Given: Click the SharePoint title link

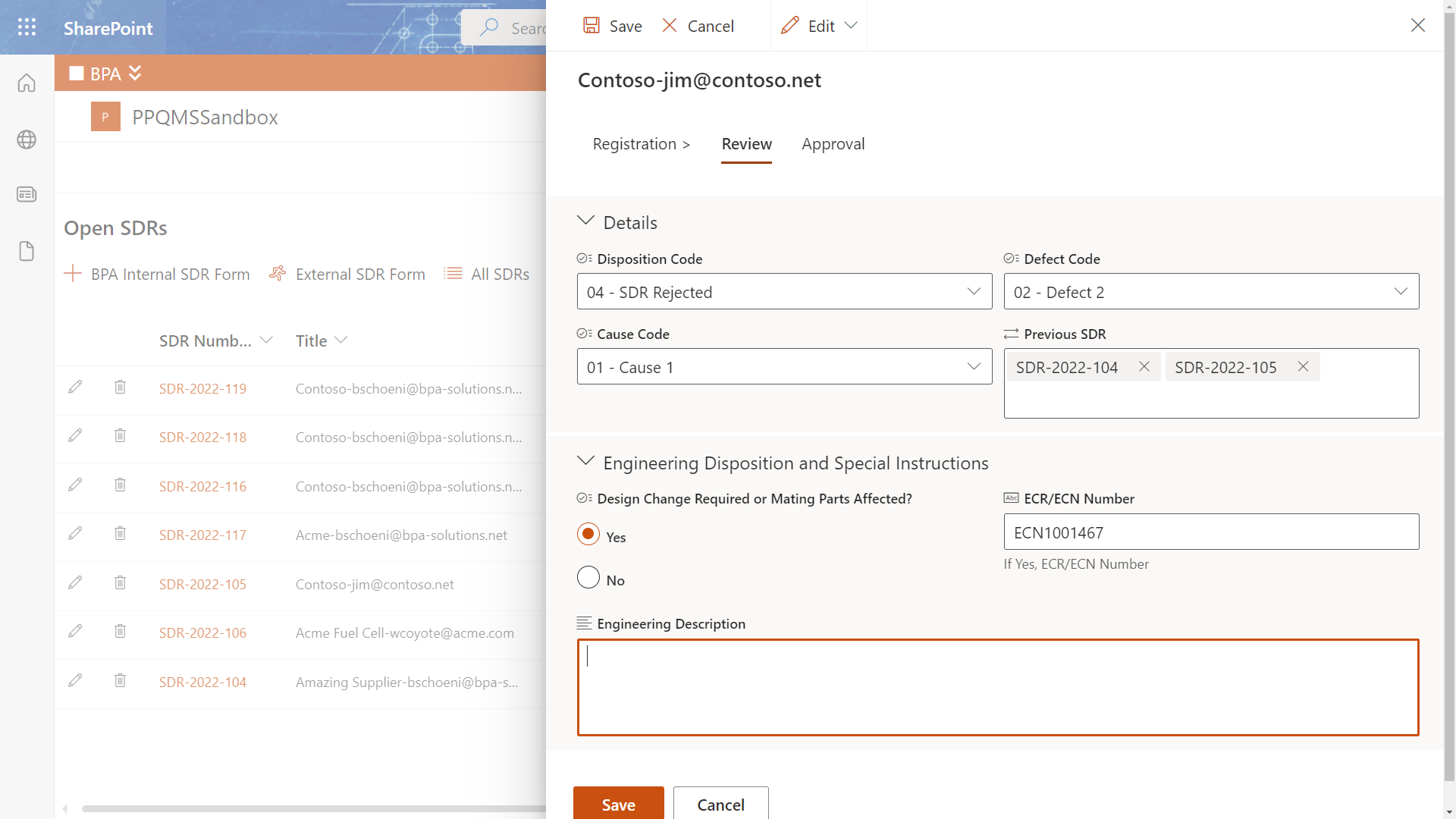Looking at the screenshot, I should click(x=108, y=28).
